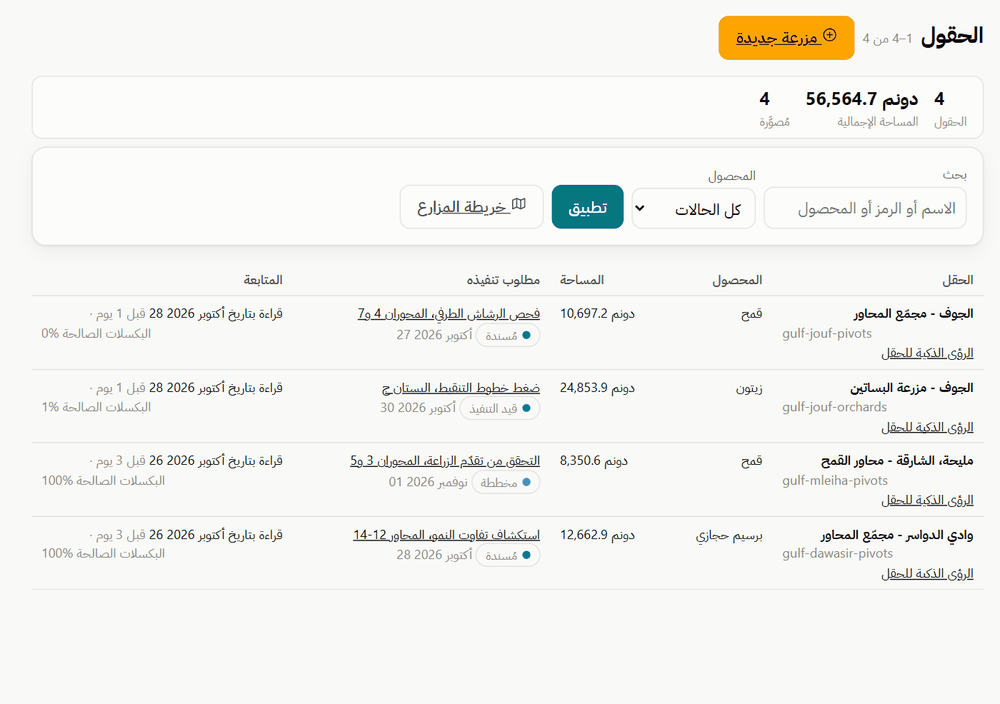
Task: Click the مطلوب تنفيذه column header
Action: tap(503, 280)
